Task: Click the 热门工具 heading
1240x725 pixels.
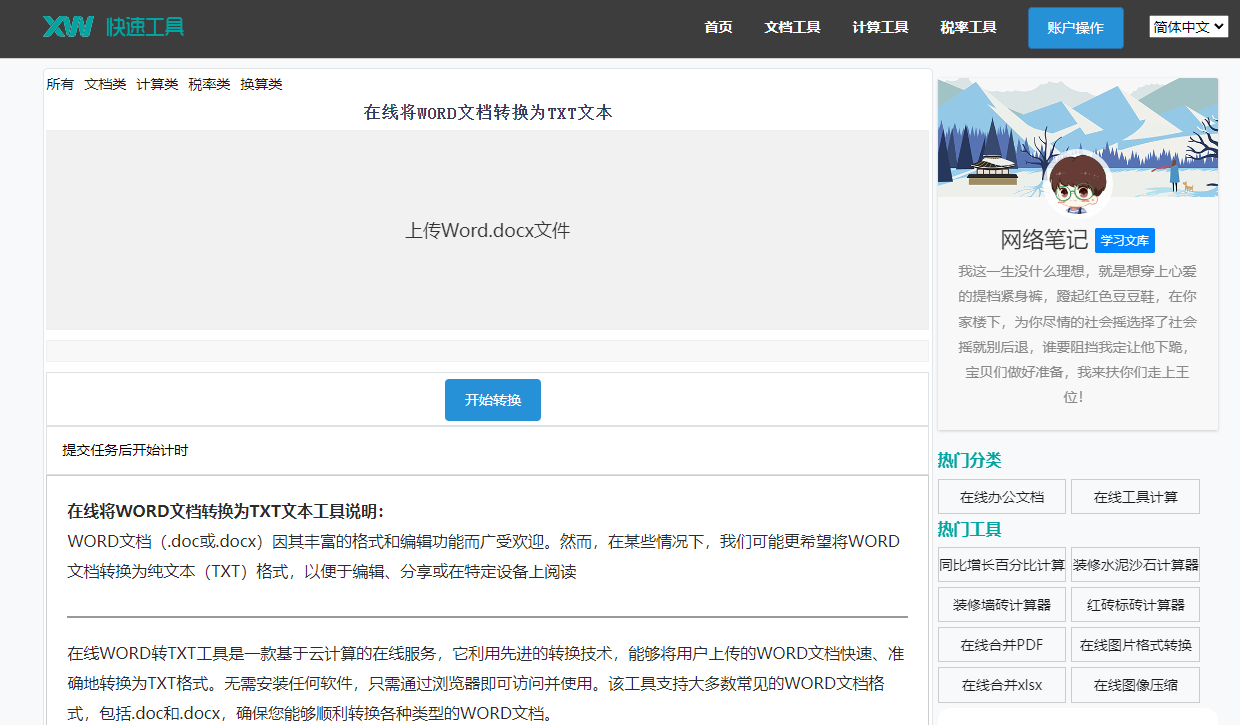Action: click(x=969, y=529)
